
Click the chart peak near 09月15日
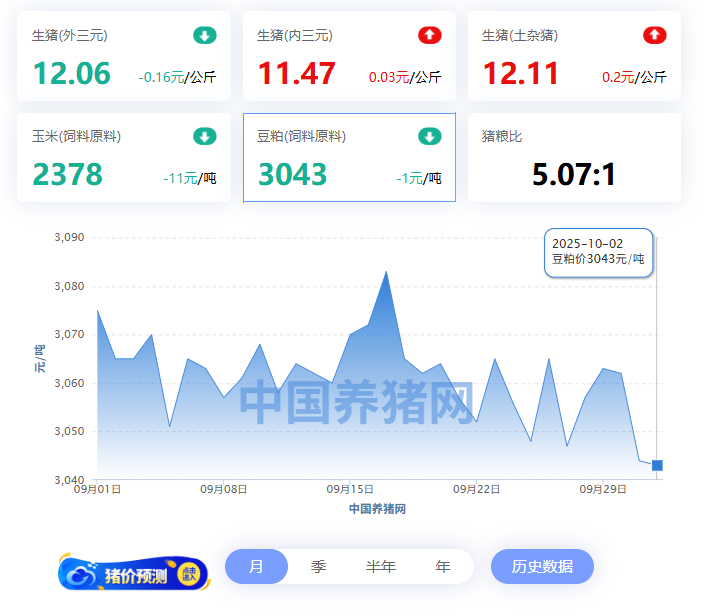point(386,272)
